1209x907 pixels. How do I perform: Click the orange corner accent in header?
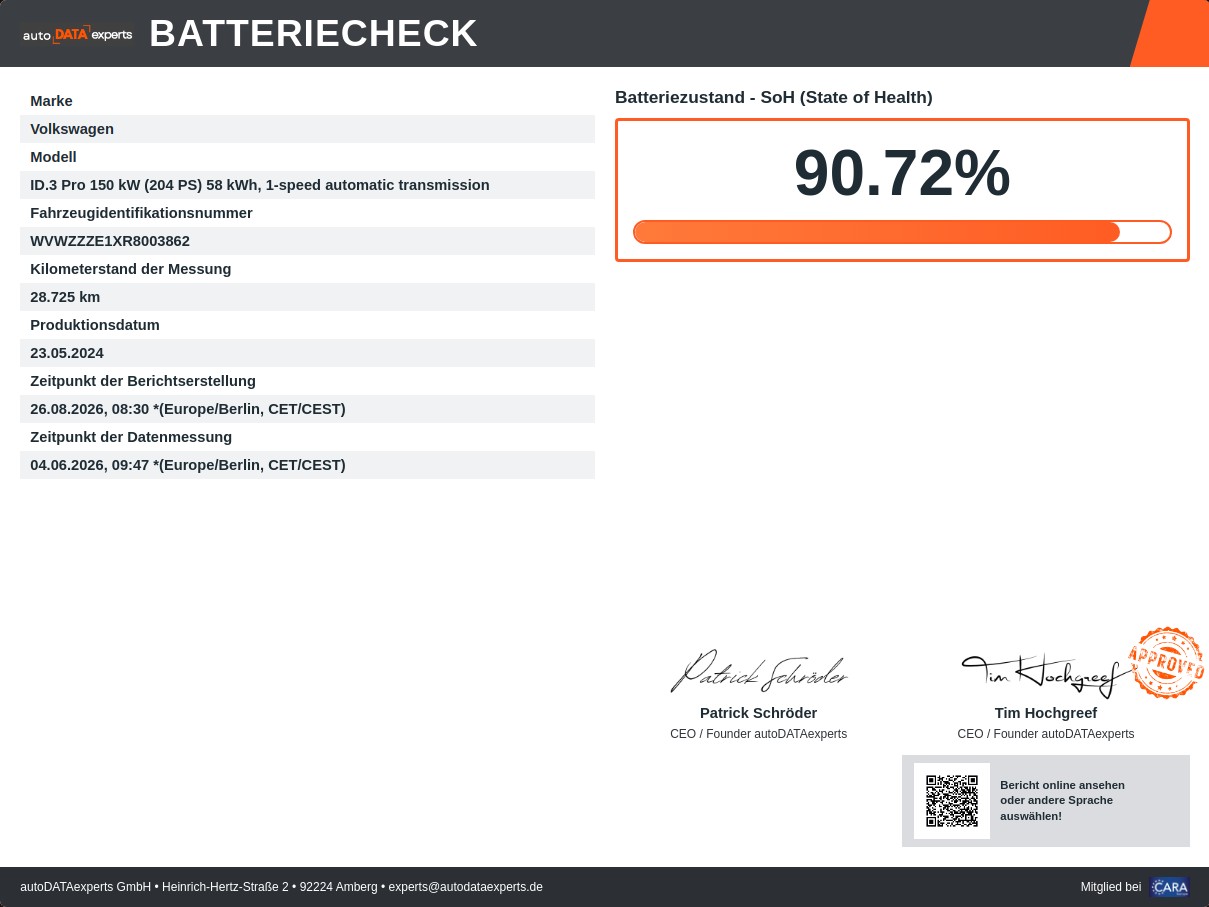(x=1169, y=33)
